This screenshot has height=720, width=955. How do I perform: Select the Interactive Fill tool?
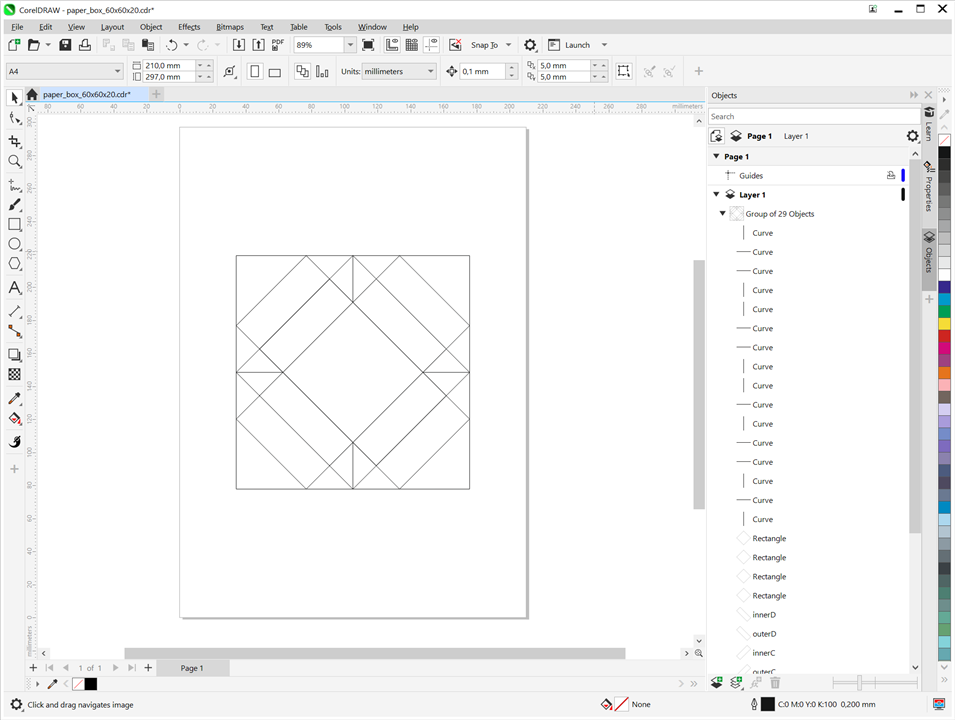[x=14, y=419]
